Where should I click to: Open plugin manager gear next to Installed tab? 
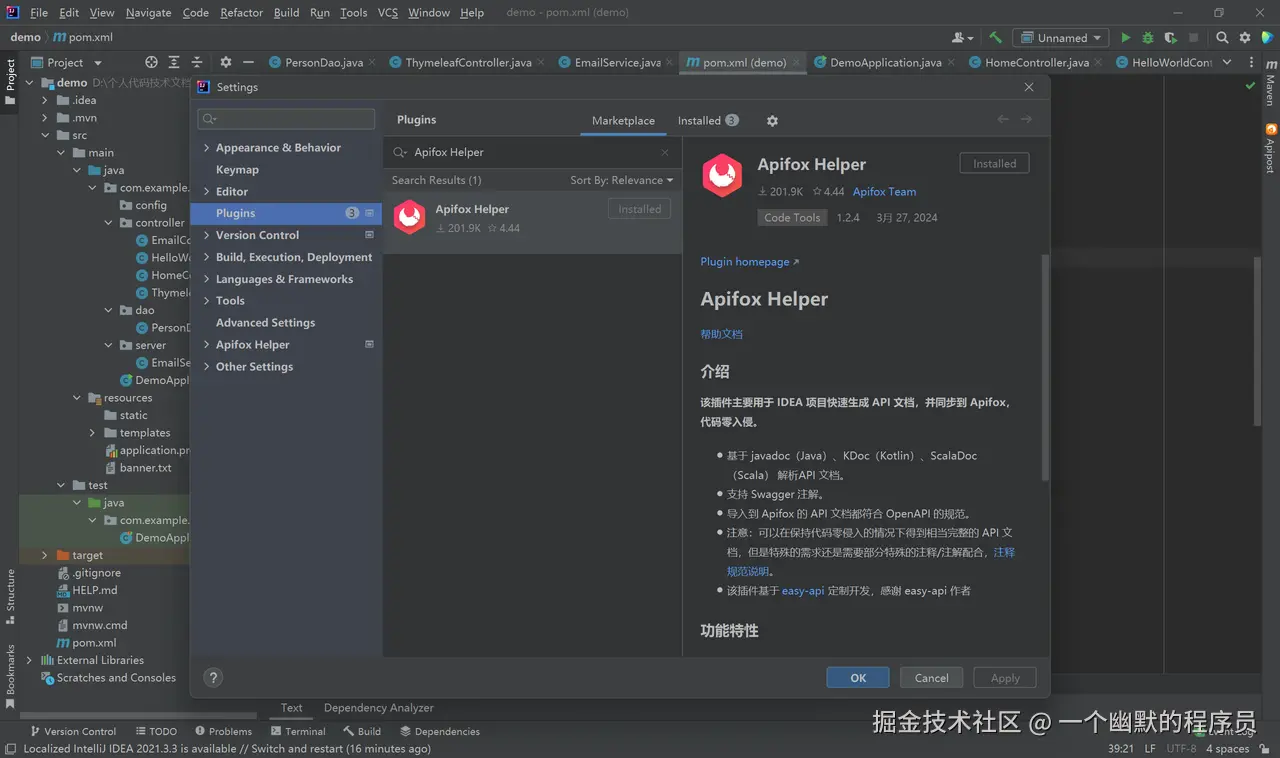pyautogui.click(x=772, y=120)
